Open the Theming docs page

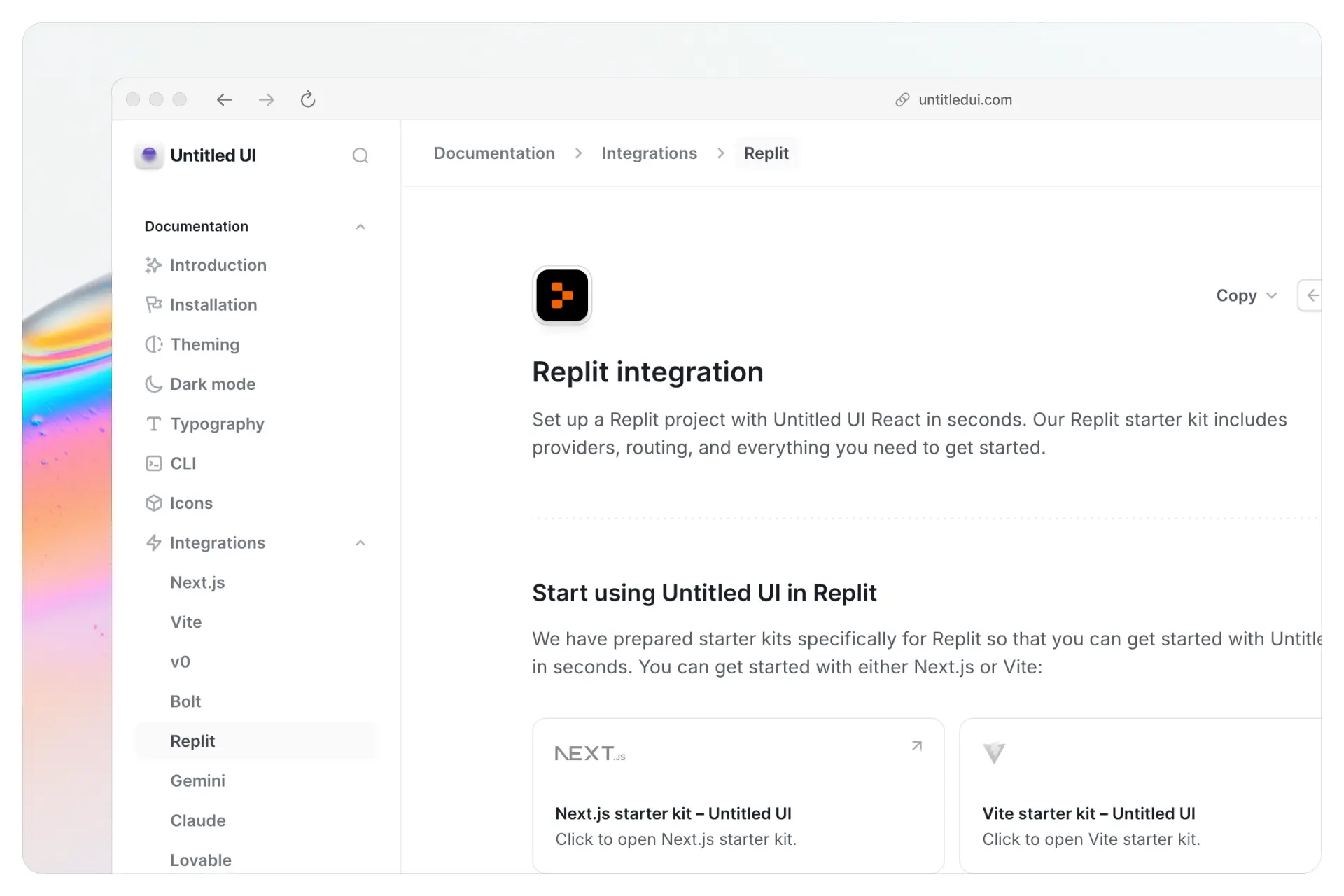[x=204, y=344]
